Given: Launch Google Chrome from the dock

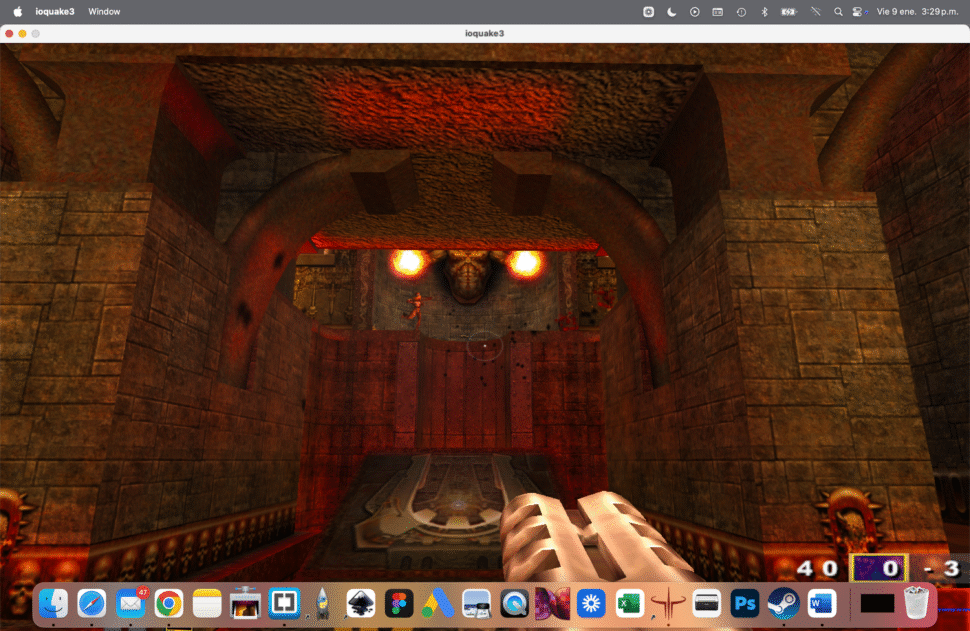Looking at the screenshot, I should [x=168, y=604].
